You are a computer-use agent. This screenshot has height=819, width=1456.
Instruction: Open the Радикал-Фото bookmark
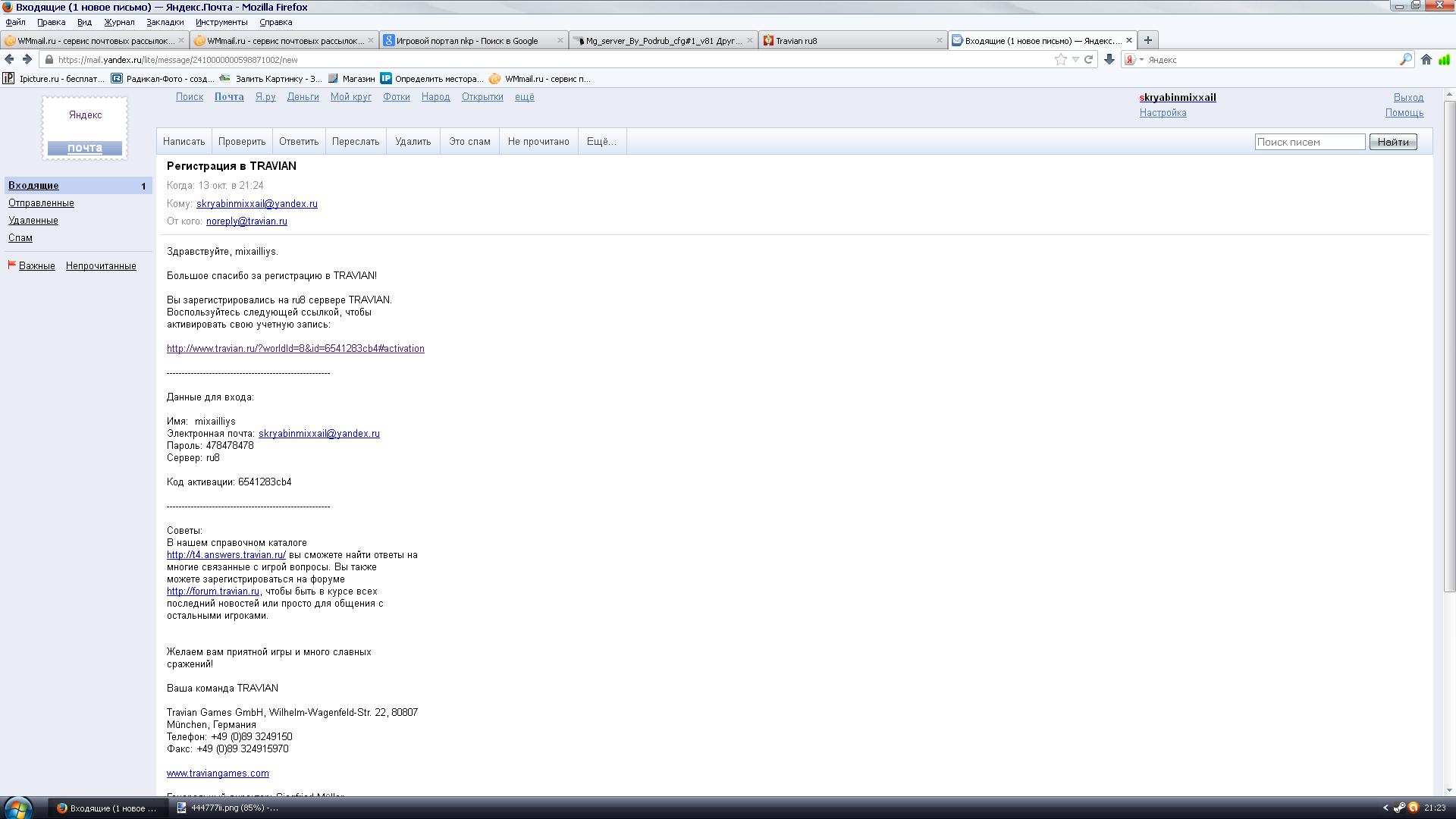point(162,78)
